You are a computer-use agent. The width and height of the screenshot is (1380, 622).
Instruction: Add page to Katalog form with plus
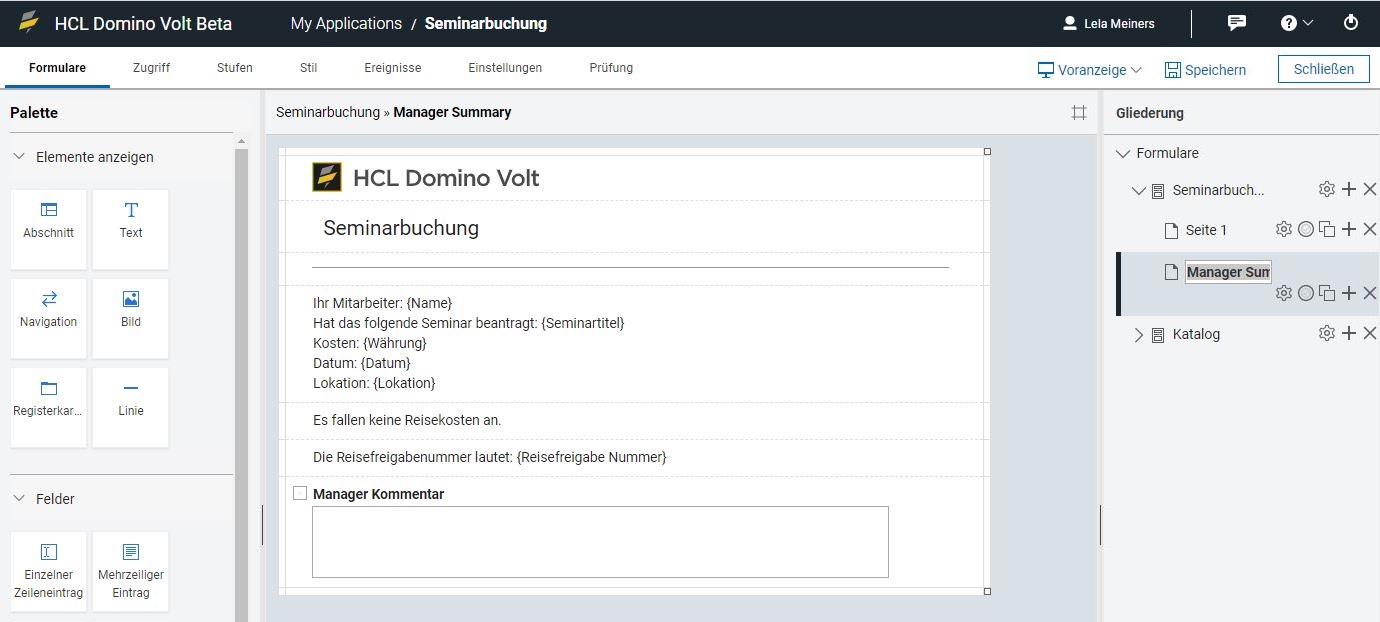coord(1349,333)
